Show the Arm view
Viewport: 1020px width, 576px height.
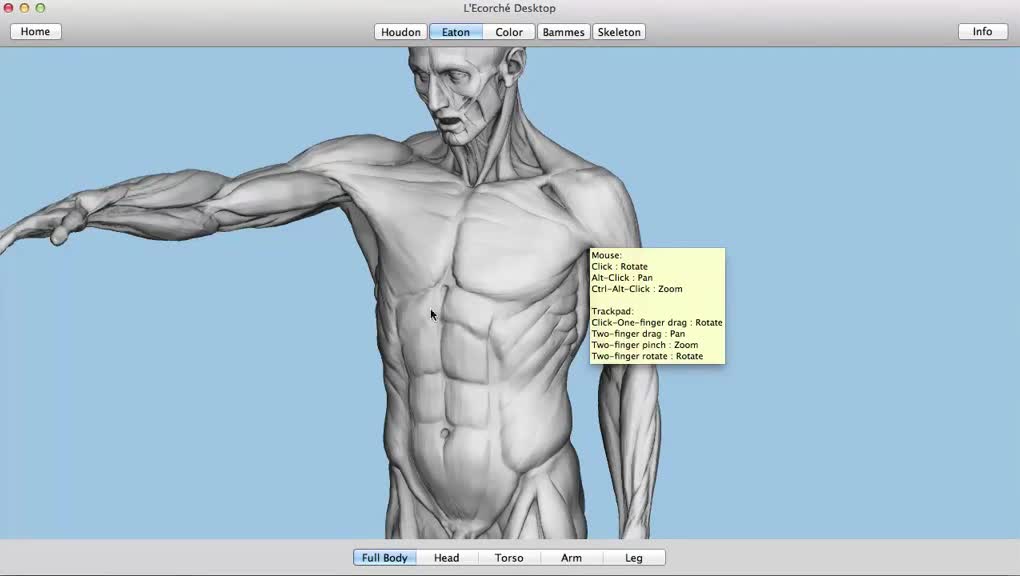point(571,558)
